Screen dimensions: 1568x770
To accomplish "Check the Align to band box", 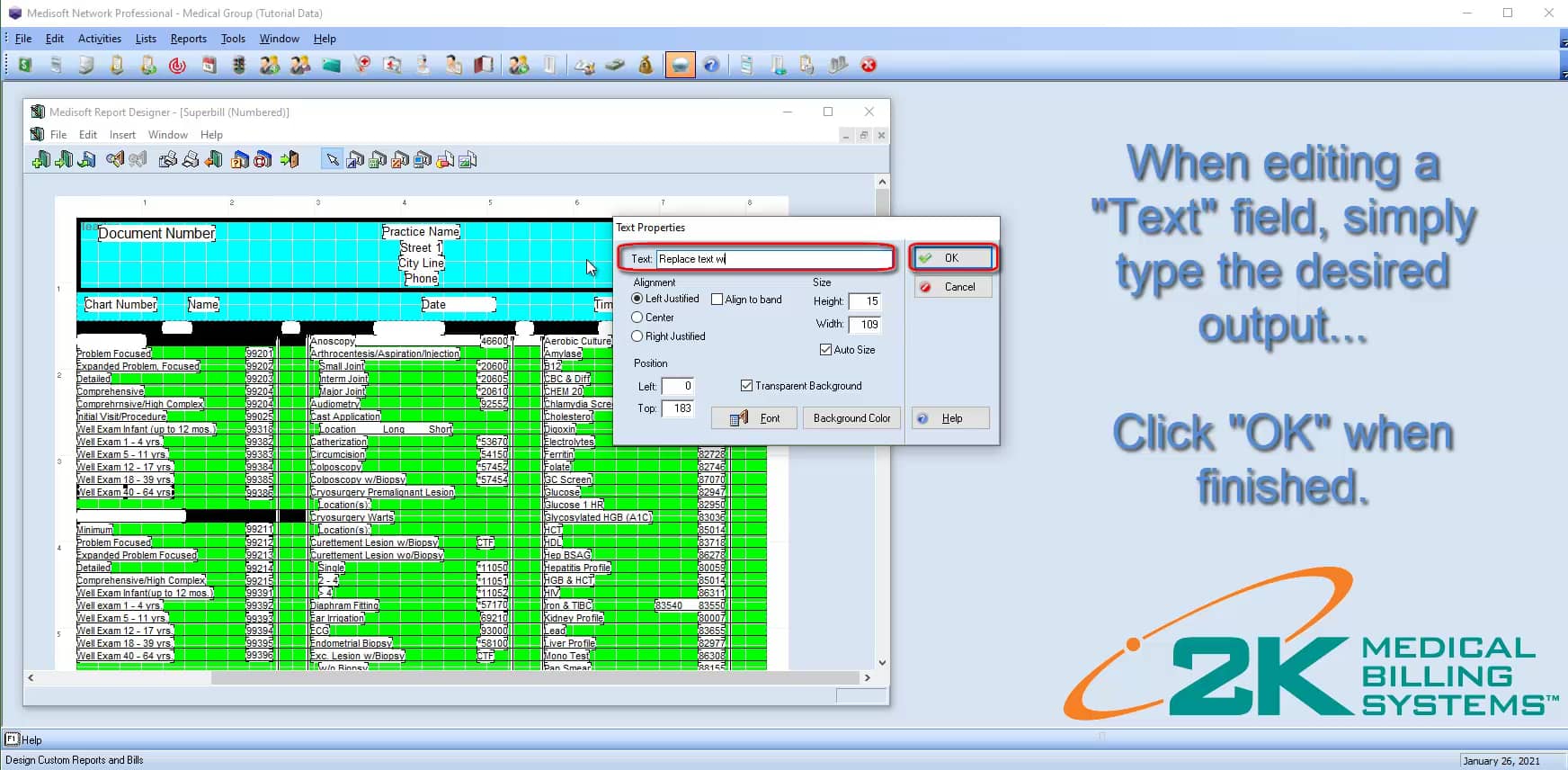I will pos(717,300).
